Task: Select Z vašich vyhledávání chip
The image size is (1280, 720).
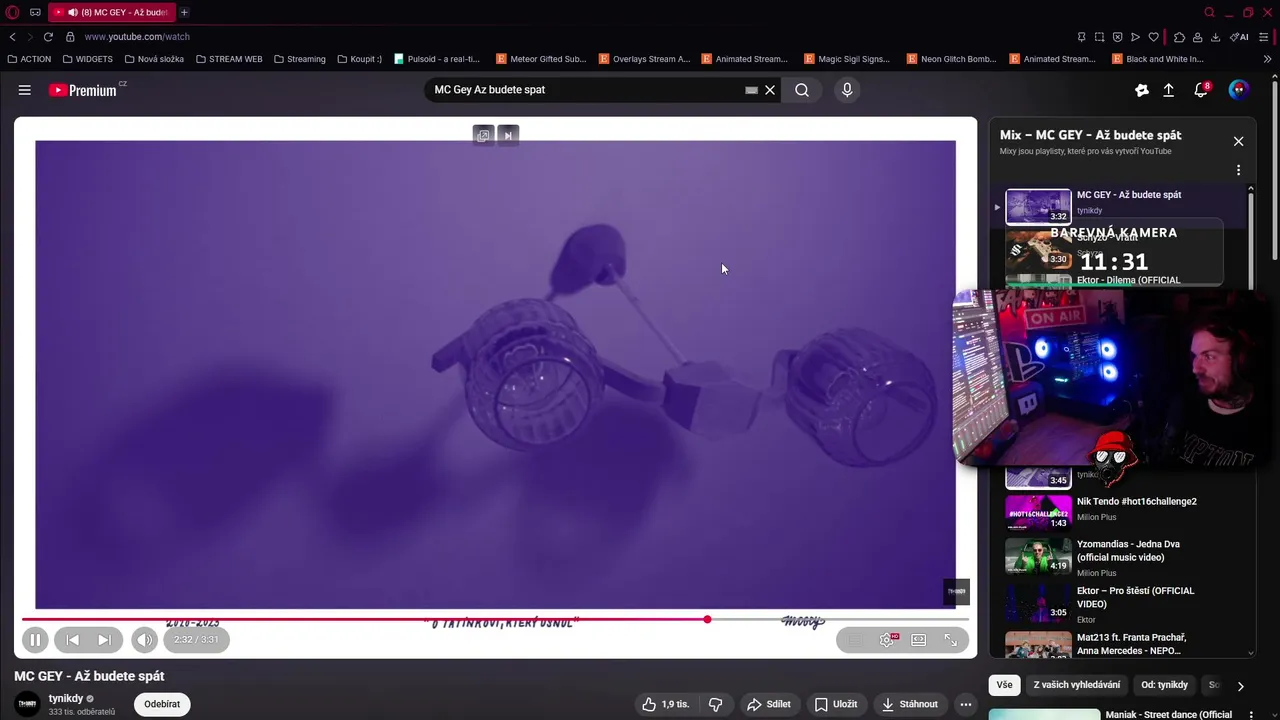Action: [x=1077, y=685]
